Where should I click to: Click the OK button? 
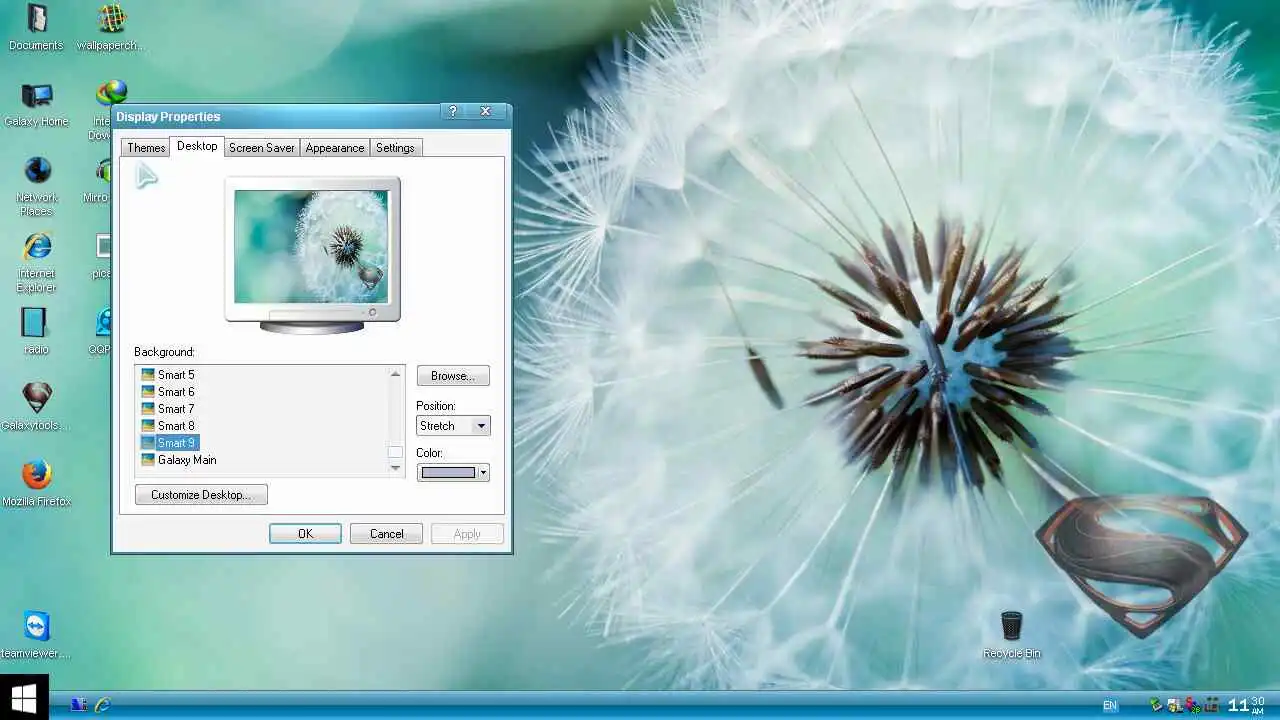point(305,534)
